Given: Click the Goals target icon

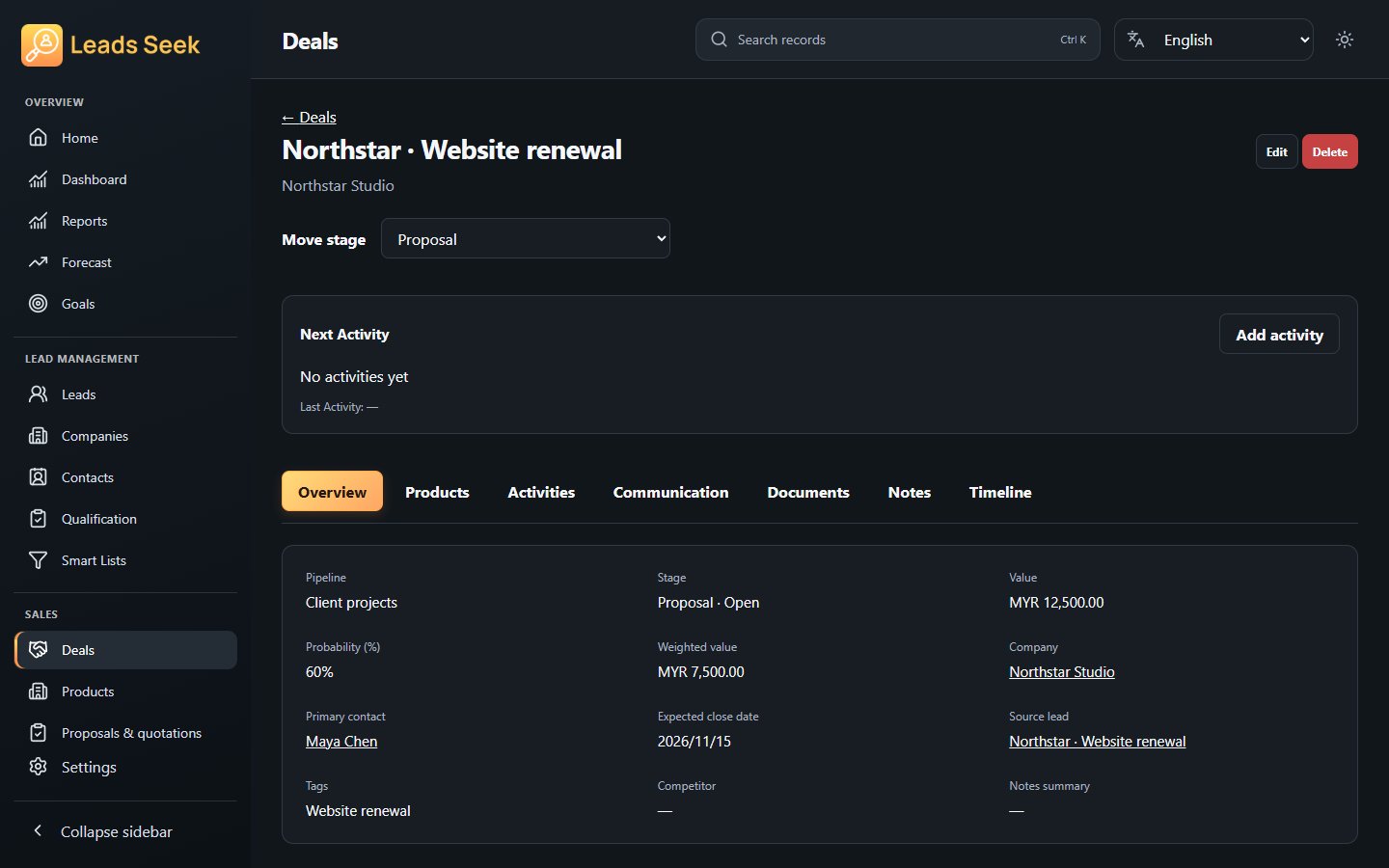Looking at the screenshot, I should (38, 304).
